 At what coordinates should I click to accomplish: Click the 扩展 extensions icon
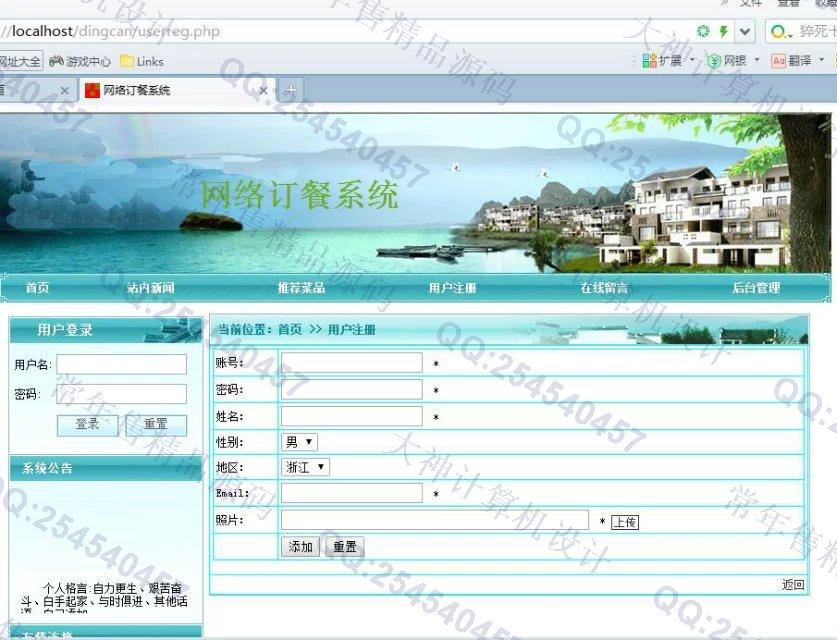click(650, 61)
